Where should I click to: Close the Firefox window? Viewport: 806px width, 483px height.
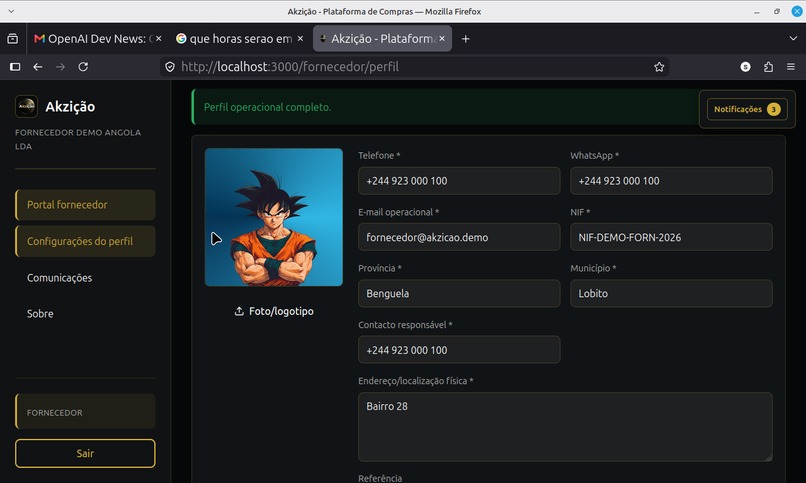(797, 11)
